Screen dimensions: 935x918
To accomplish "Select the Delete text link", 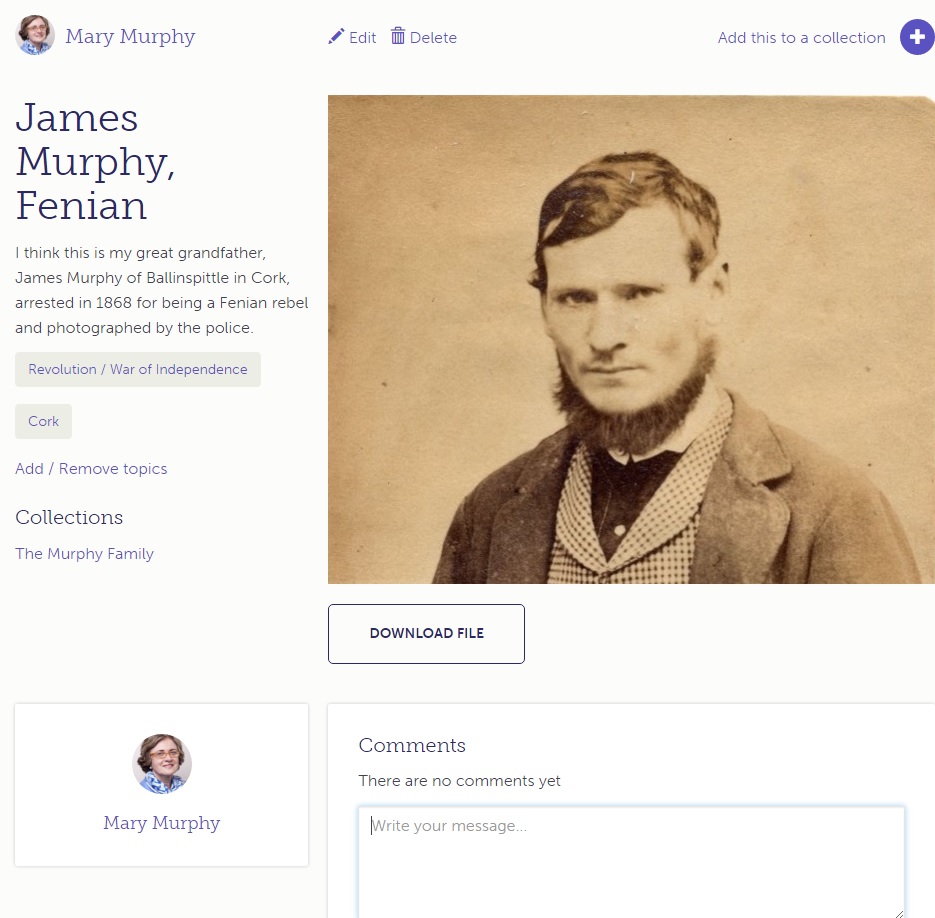I will tap(434, 38).
